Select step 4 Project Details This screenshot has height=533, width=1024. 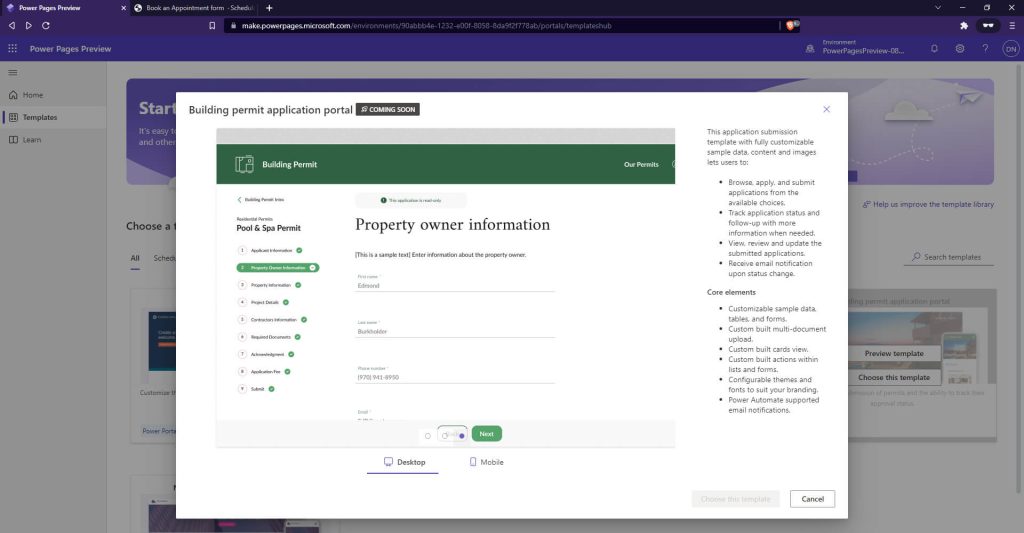point(263,302)
